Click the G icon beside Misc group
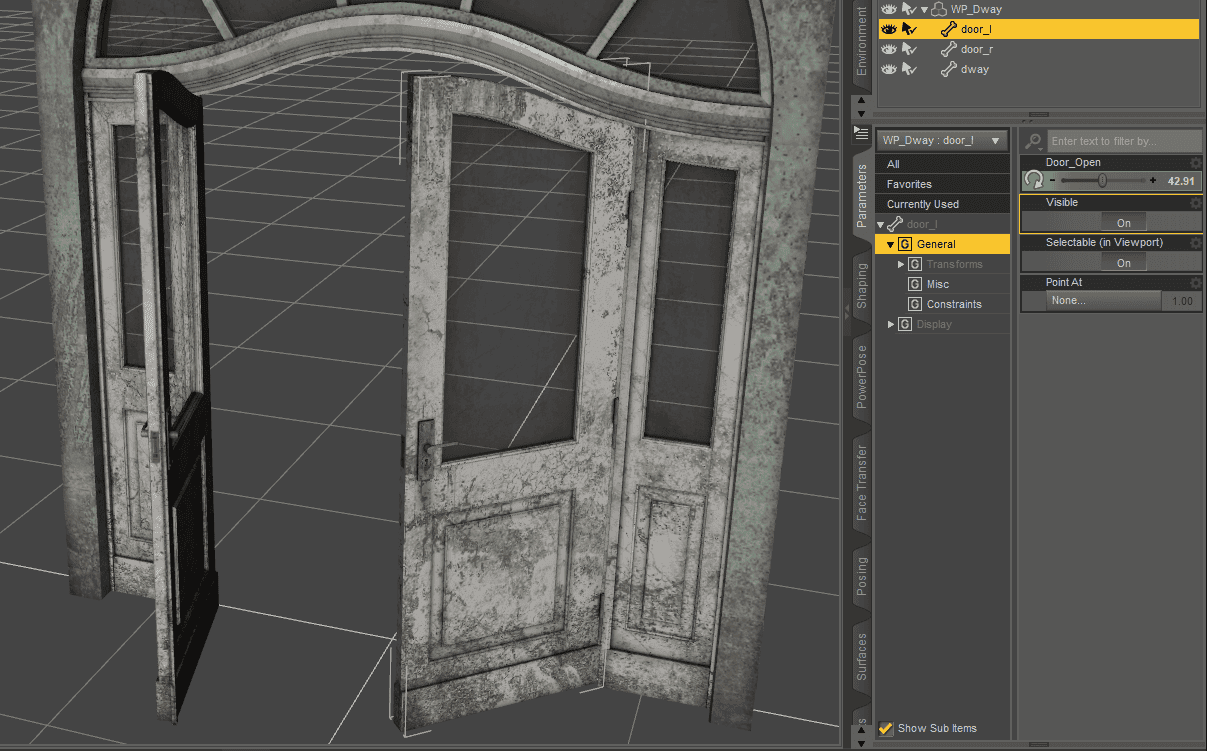Viewport: 1207px width, 751px height. click(x=914, y=283)
